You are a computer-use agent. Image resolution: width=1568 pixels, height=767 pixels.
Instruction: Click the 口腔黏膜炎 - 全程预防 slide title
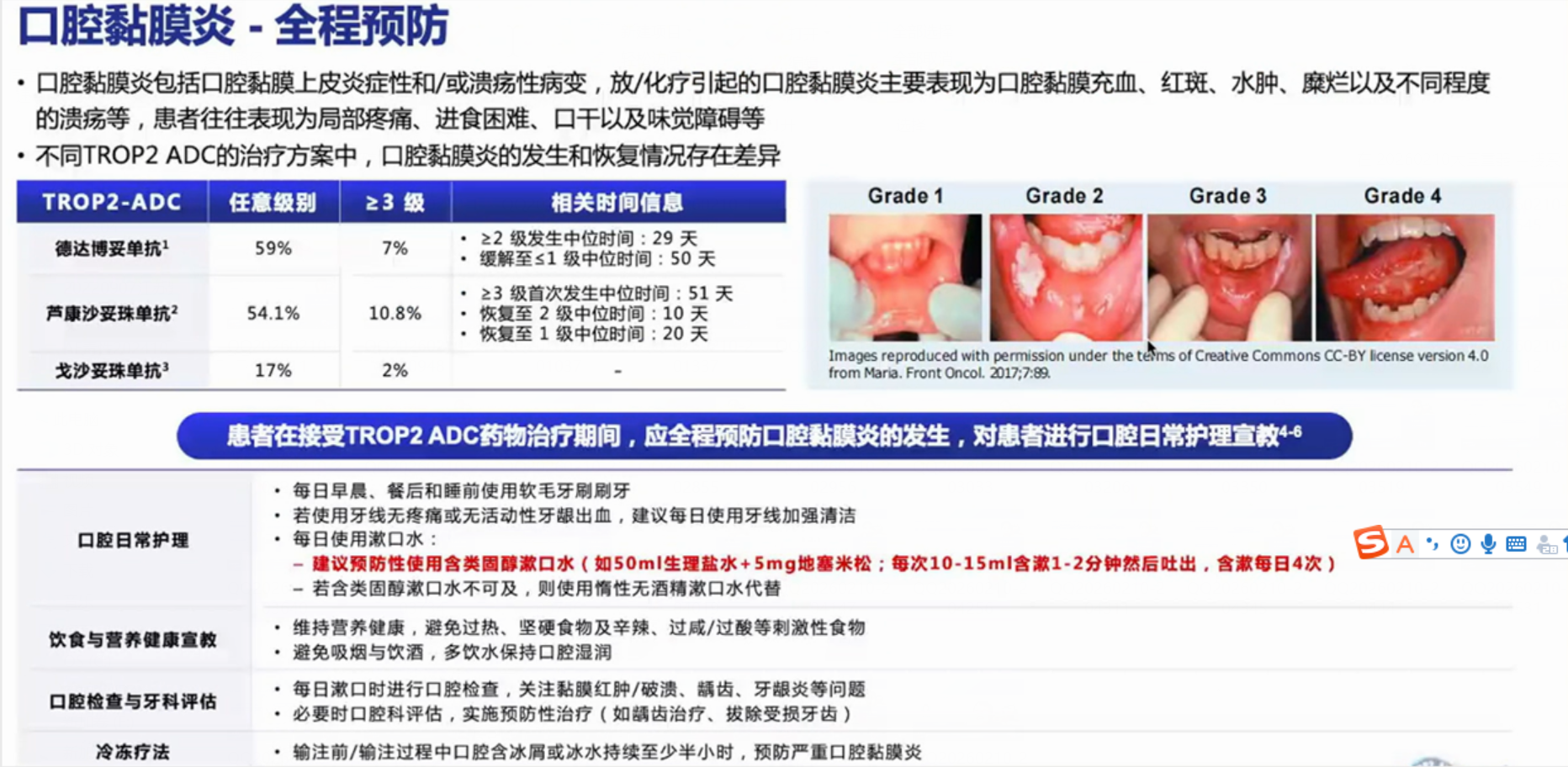[234, 27]
